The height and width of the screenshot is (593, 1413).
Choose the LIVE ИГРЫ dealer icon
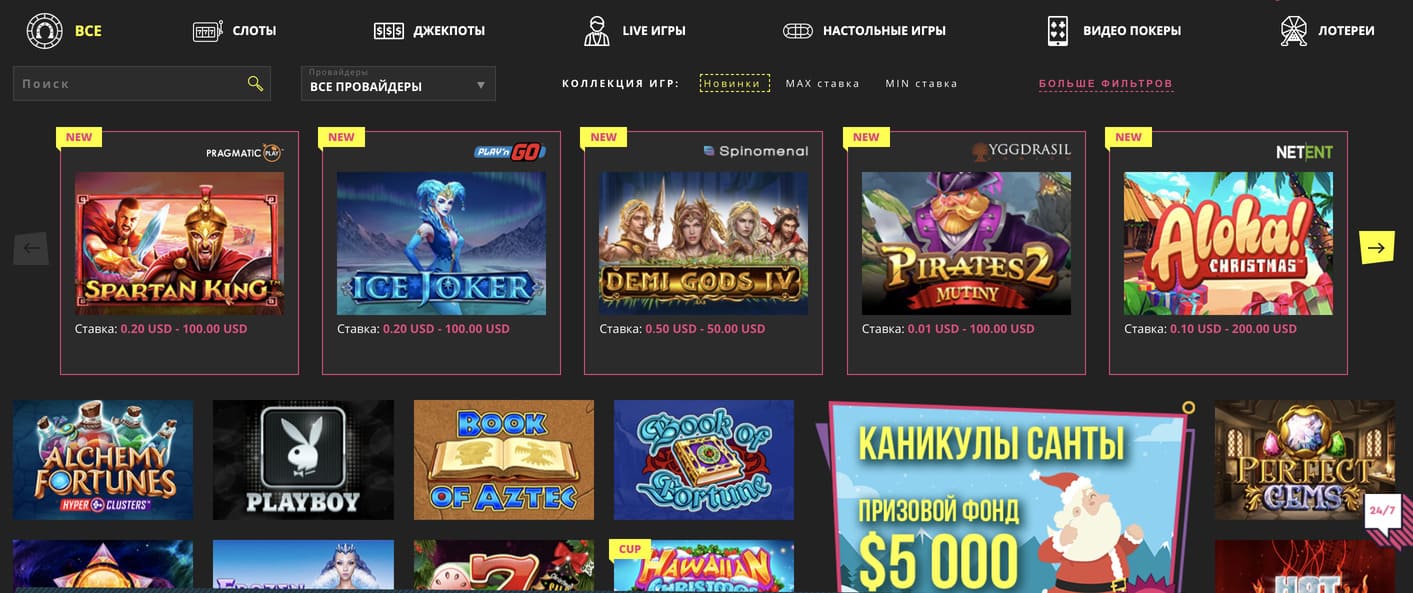tap(597, 31)
